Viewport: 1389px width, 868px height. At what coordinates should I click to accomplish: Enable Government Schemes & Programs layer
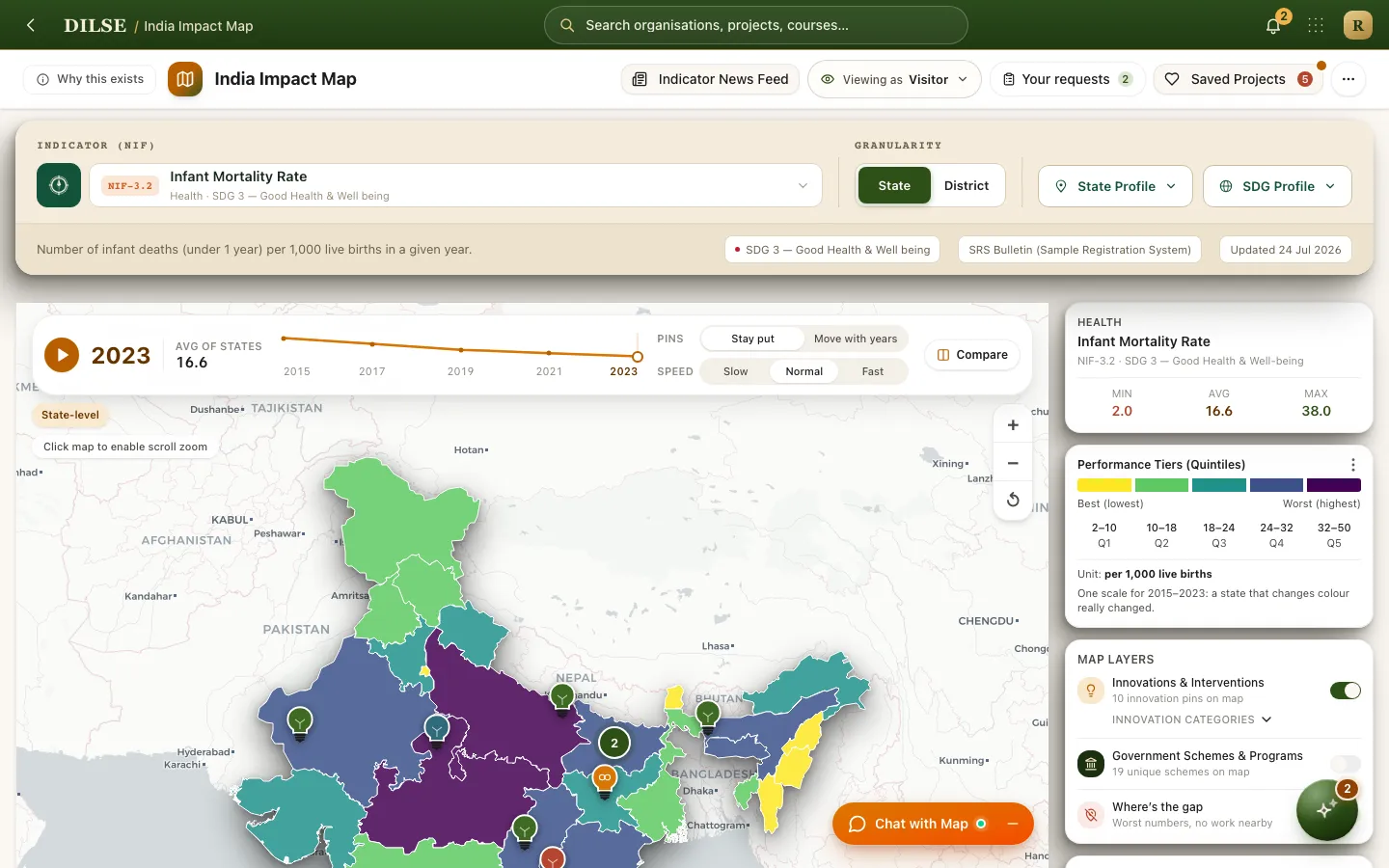point(1345,764)
